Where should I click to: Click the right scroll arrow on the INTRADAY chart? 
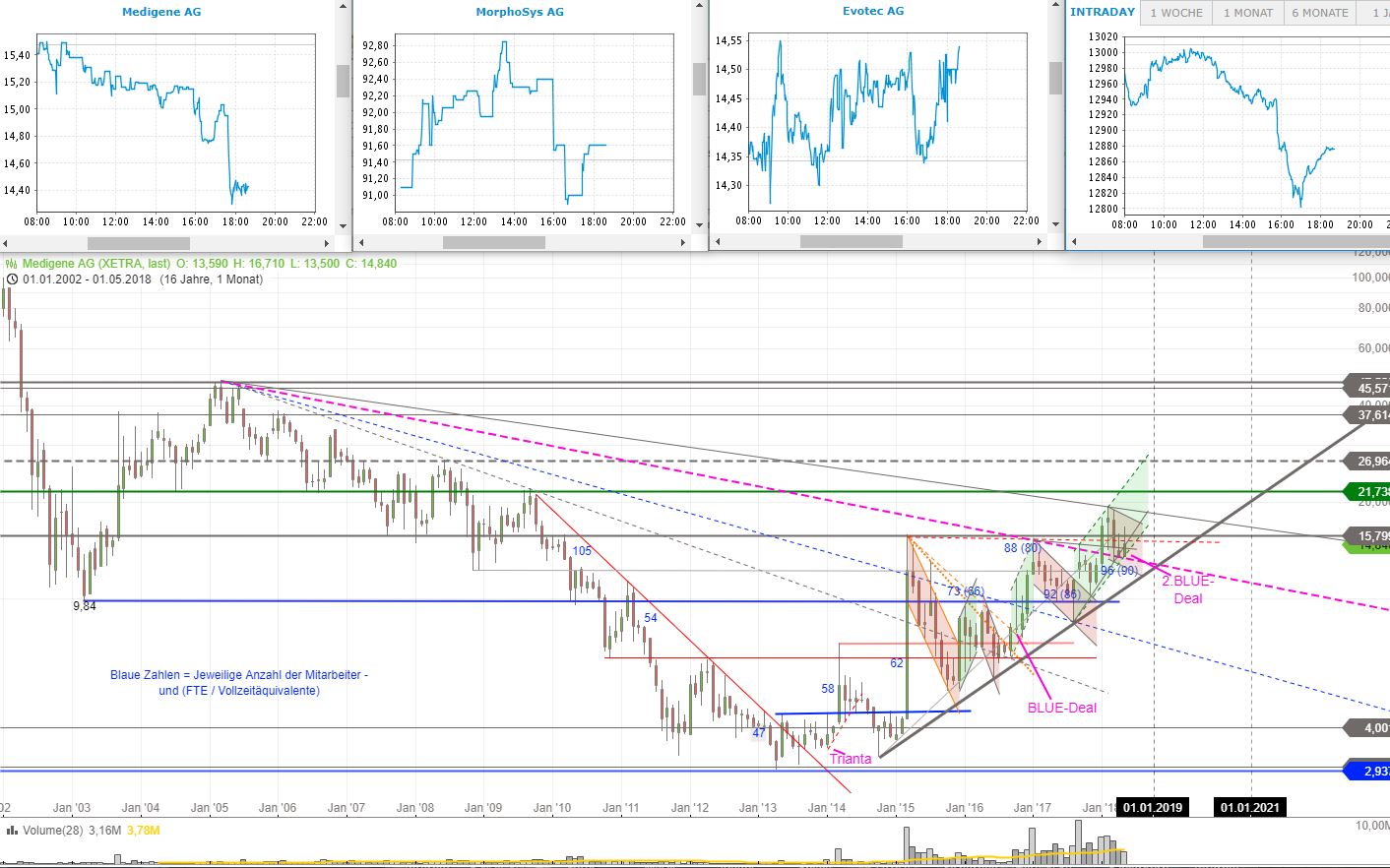coord(1384,240)
